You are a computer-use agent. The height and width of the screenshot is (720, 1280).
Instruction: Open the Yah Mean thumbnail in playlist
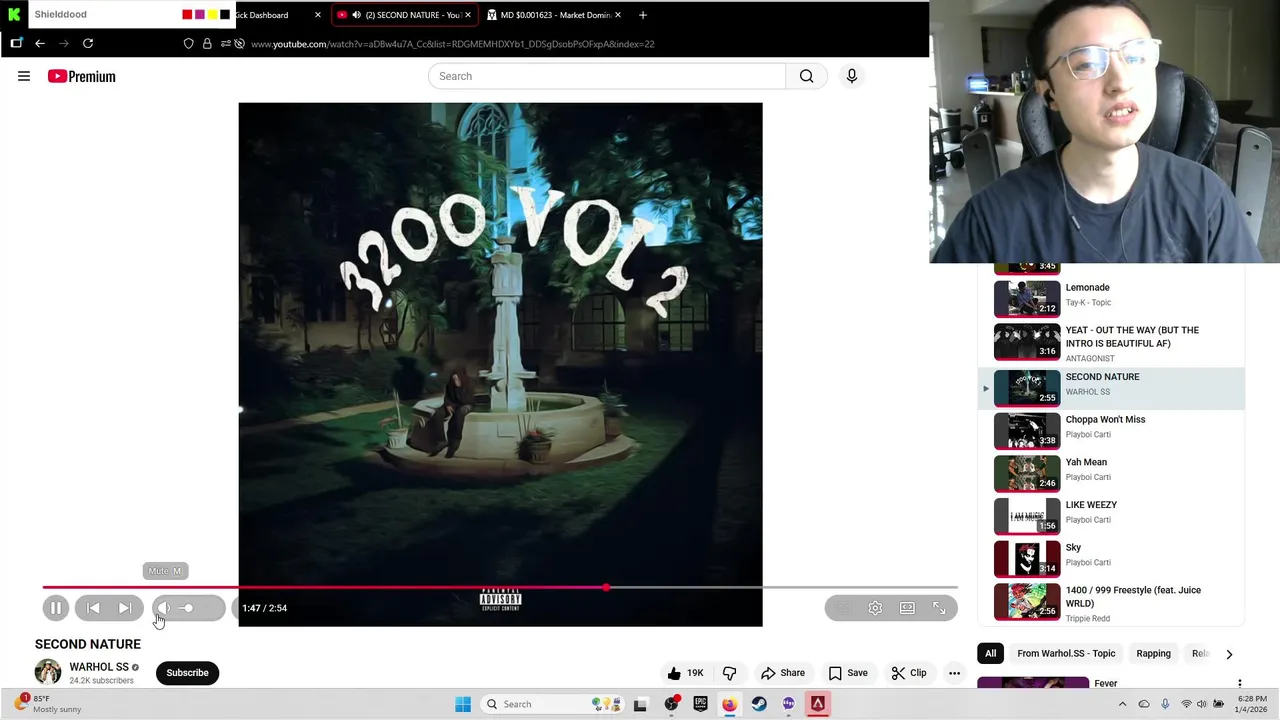[x=1027, y=474]
